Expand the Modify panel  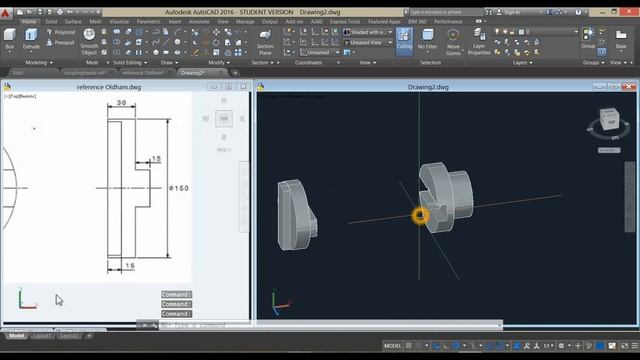(x=219, y=62)
